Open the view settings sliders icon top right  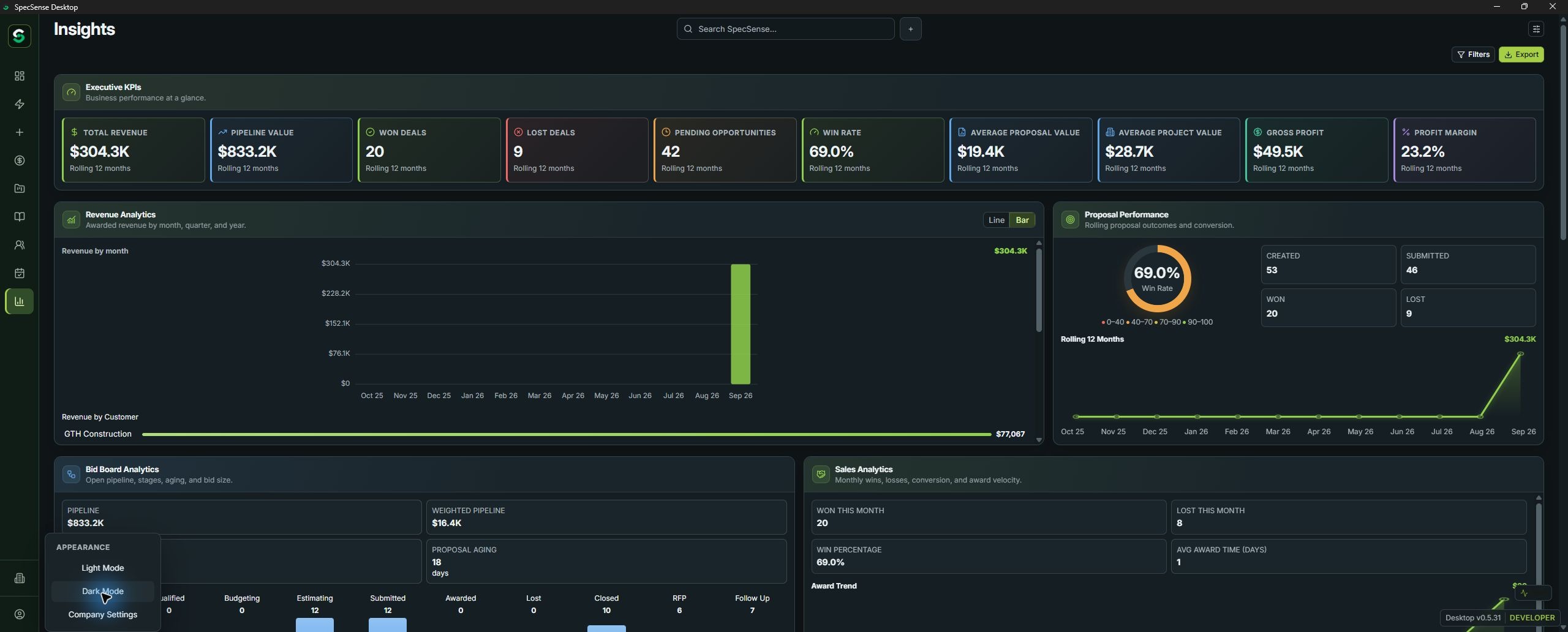(x=1536, y=29)
